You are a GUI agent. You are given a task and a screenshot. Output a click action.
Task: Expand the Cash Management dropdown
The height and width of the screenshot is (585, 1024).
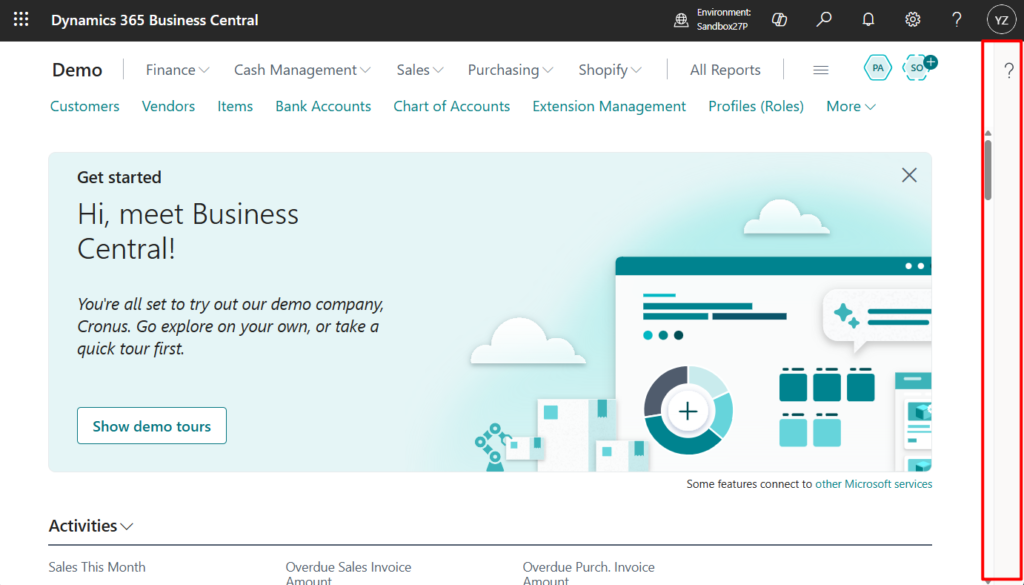tap(302, 70)
